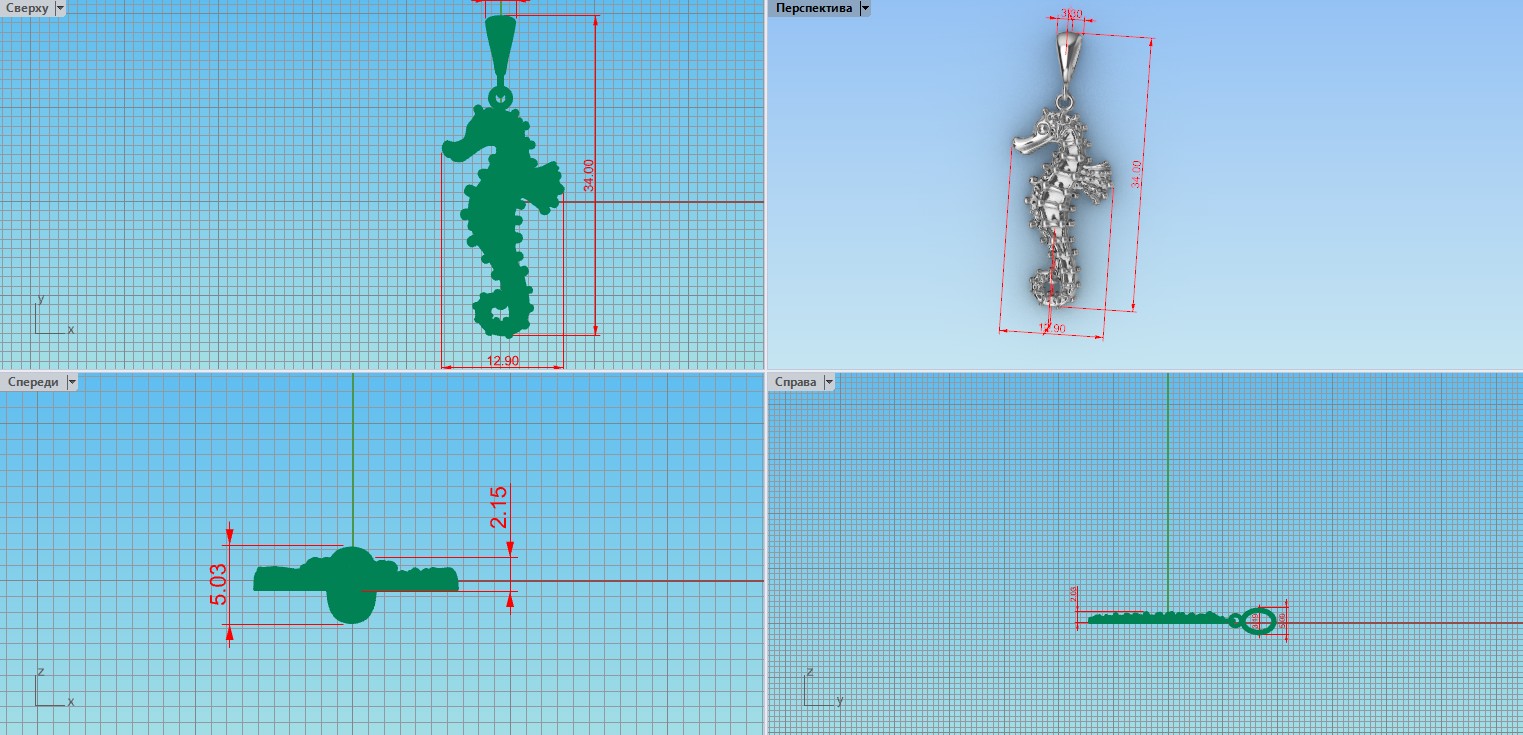
Task: Click the Перспектива viewport title
Action: point(813,8)
